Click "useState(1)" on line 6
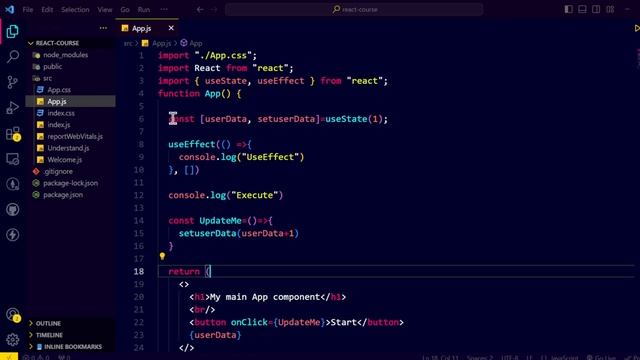The height and width of the screenshot is (360, 640). click(354, 119)
